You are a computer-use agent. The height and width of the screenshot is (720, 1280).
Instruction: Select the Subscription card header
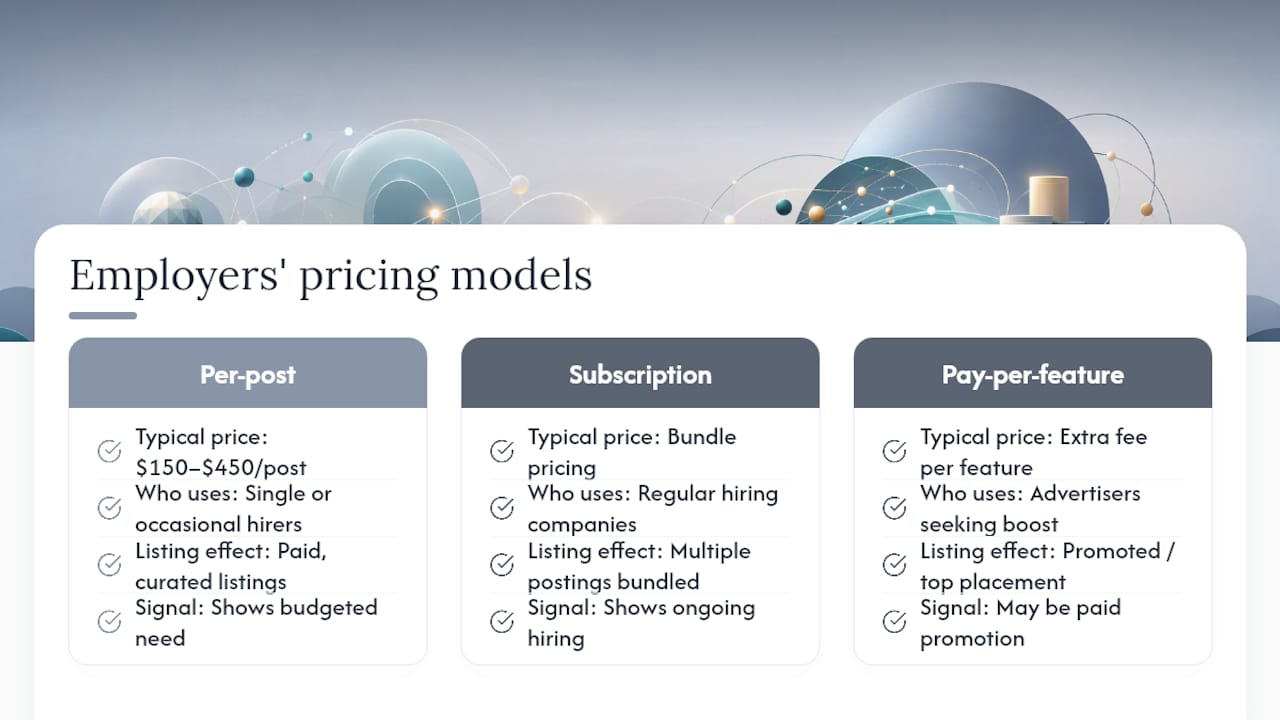[640, 373]
